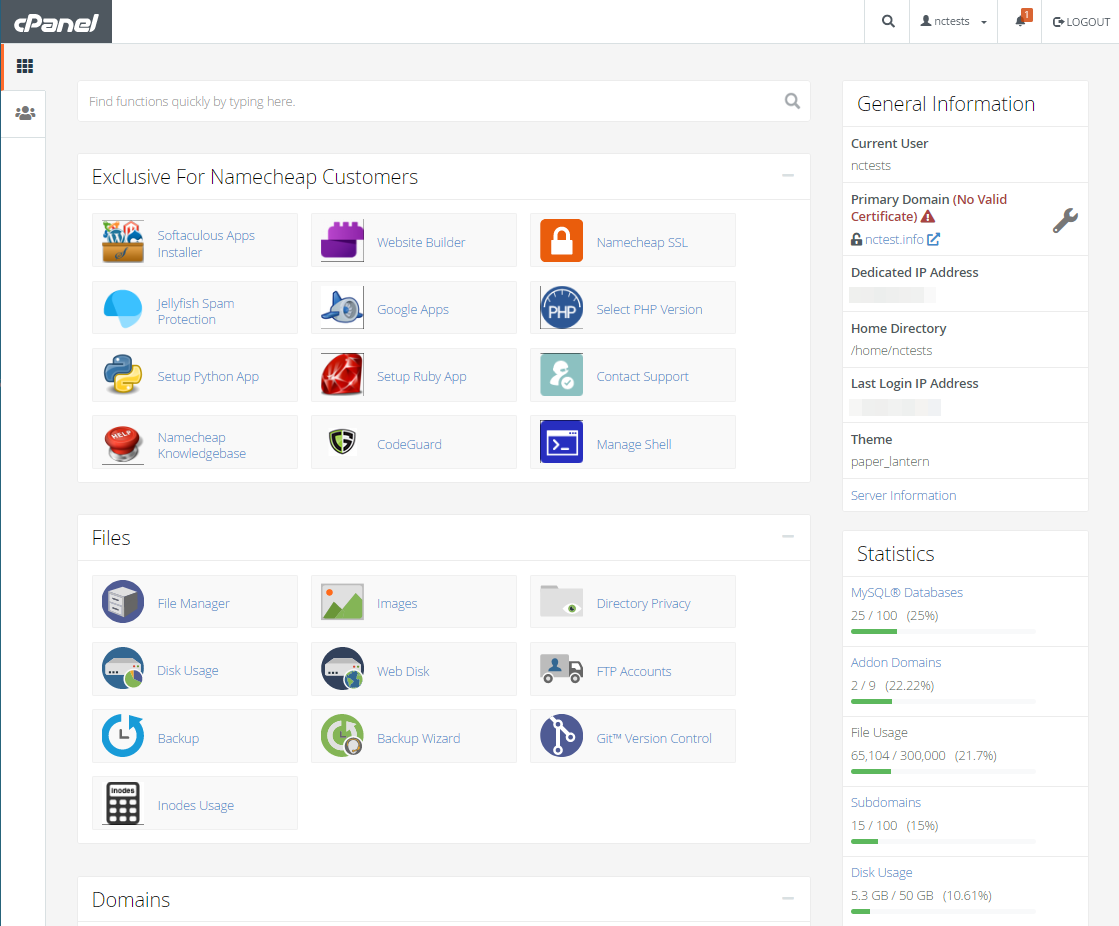Open the Contact Support icon
1119x926 pixels.
pyautogui.click(x=562, y=375)
